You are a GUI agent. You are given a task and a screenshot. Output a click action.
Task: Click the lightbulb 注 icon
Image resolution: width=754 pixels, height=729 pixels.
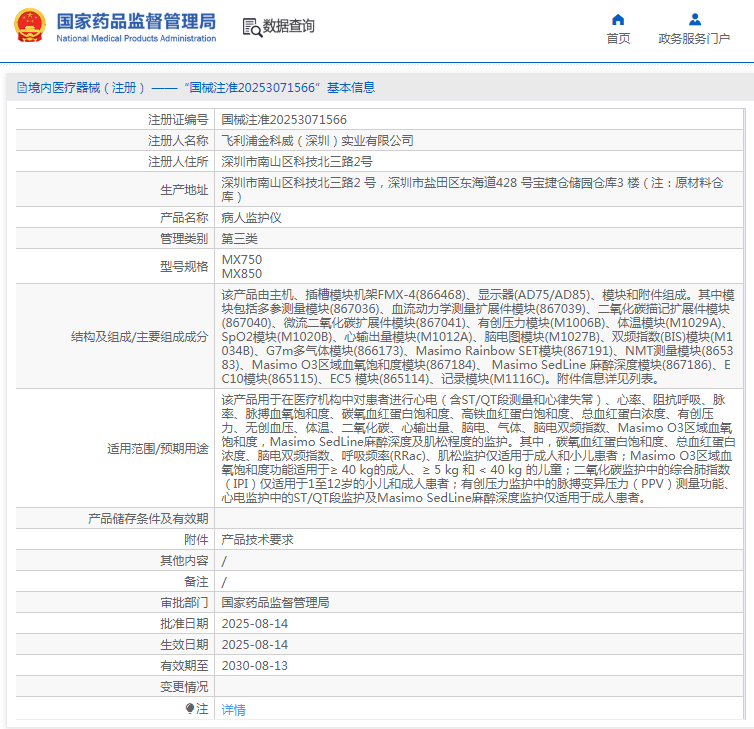pos(190,708)
